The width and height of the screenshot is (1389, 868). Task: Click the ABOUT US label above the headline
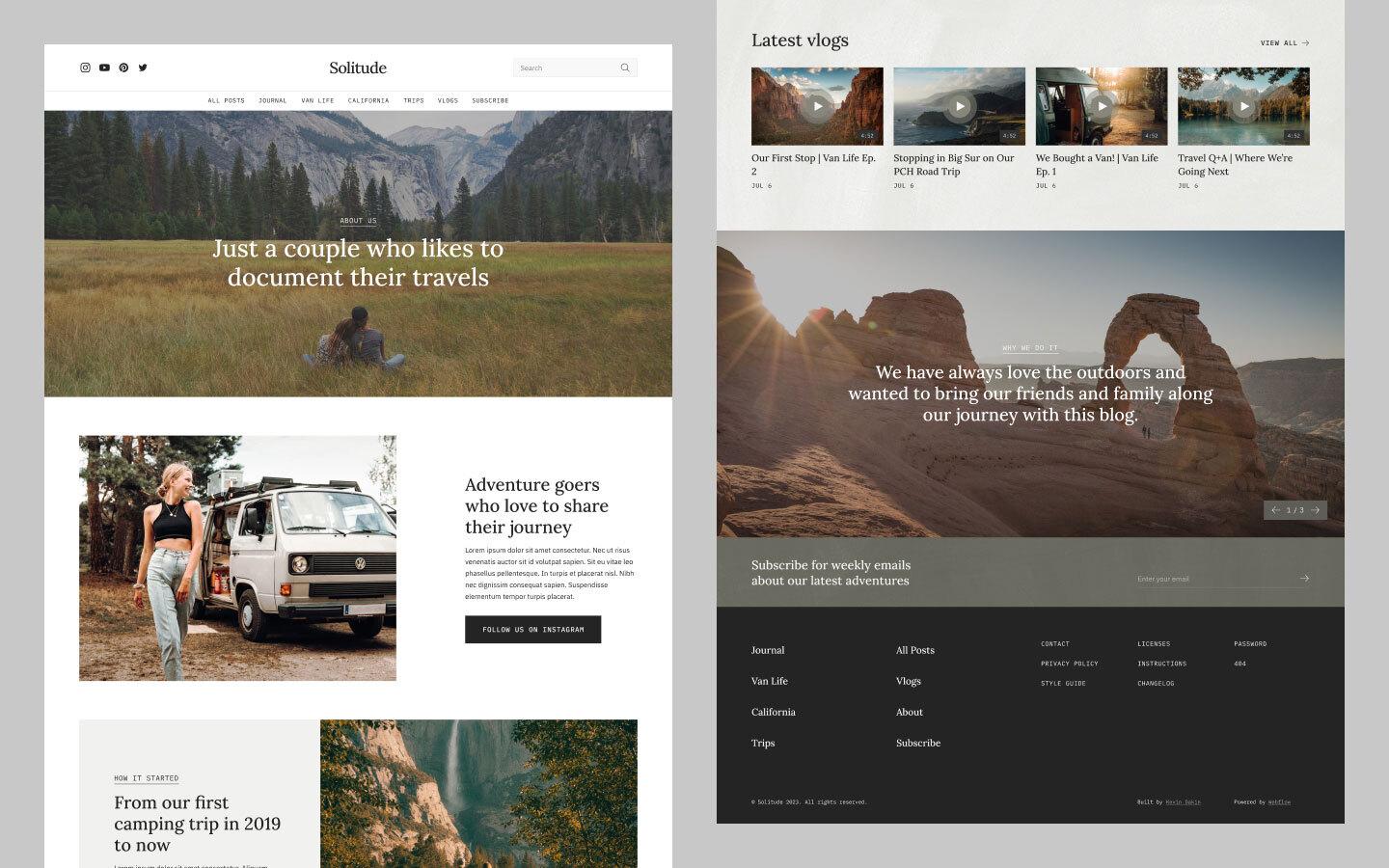point(358,220)
